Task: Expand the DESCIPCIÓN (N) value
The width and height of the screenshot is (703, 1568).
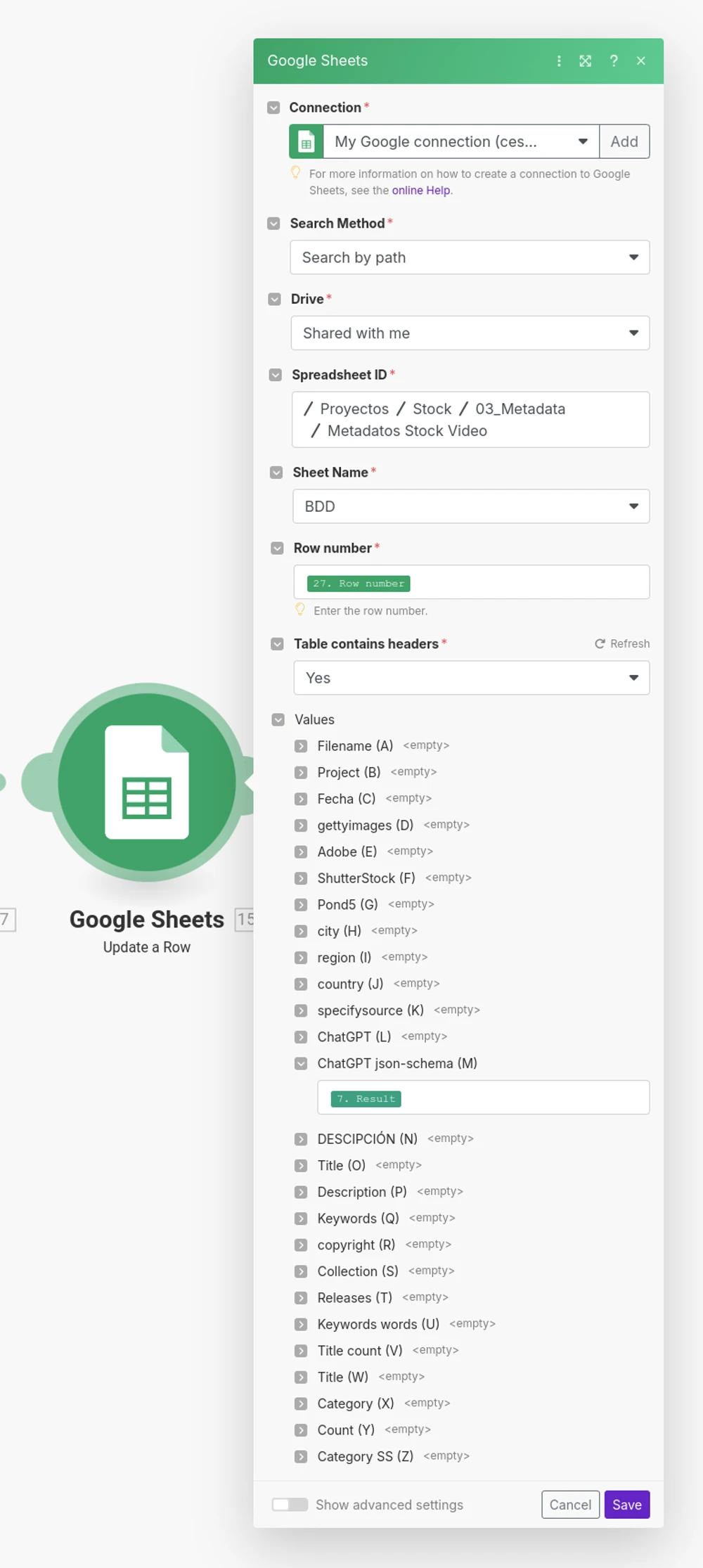Action: pos(301,1140)
